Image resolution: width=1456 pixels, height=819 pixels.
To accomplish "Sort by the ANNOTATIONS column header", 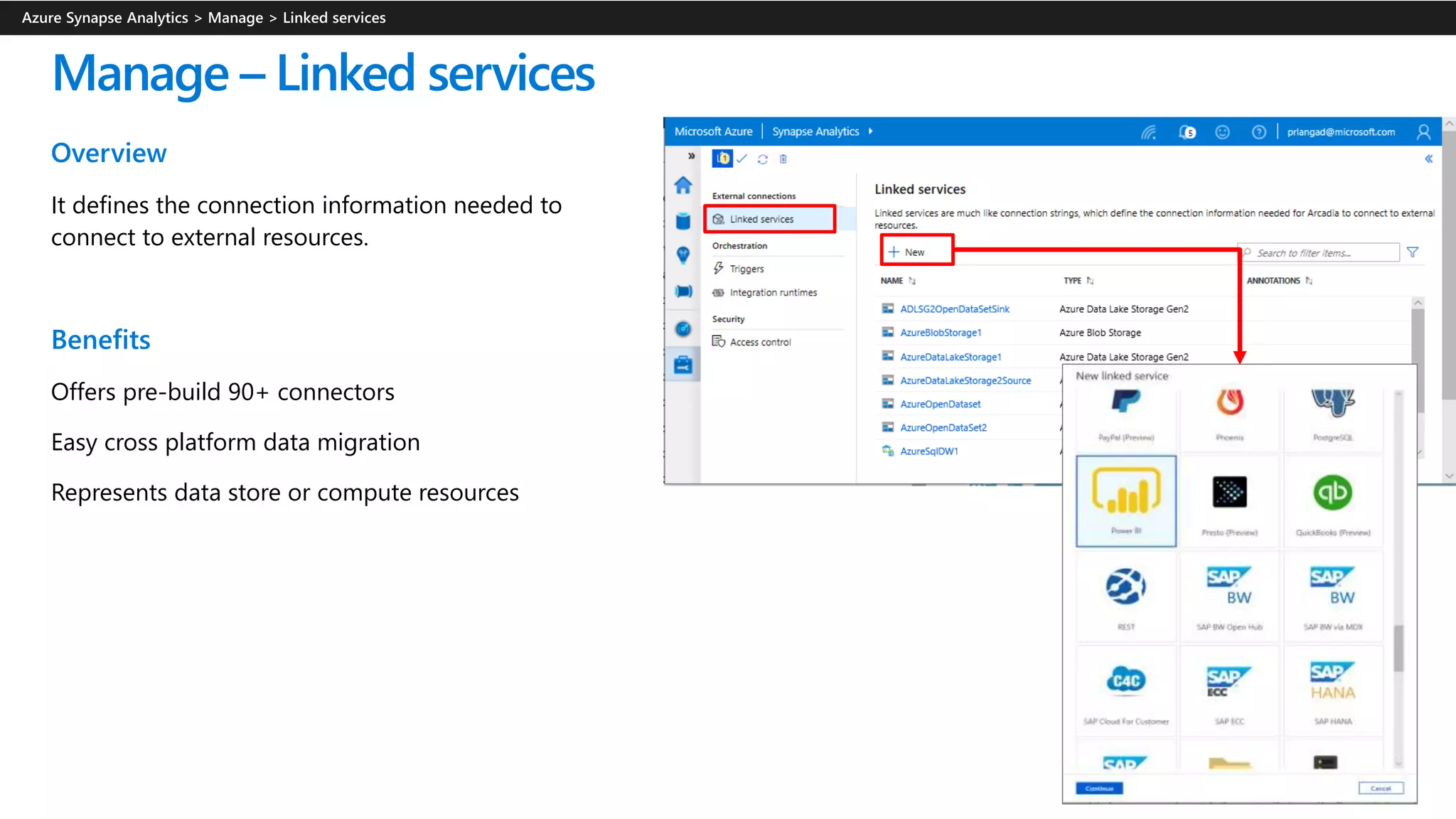I will [1279, 281].
